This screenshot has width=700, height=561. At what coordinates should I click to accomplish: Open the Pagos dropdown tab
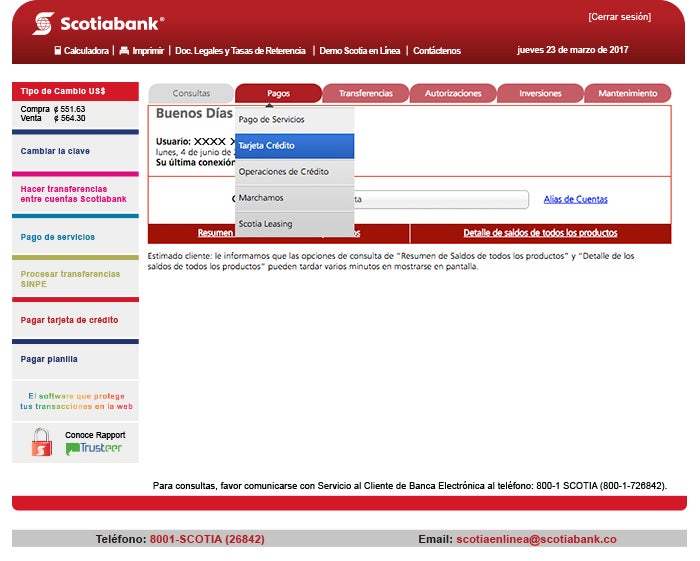click(x=278, y=93)
